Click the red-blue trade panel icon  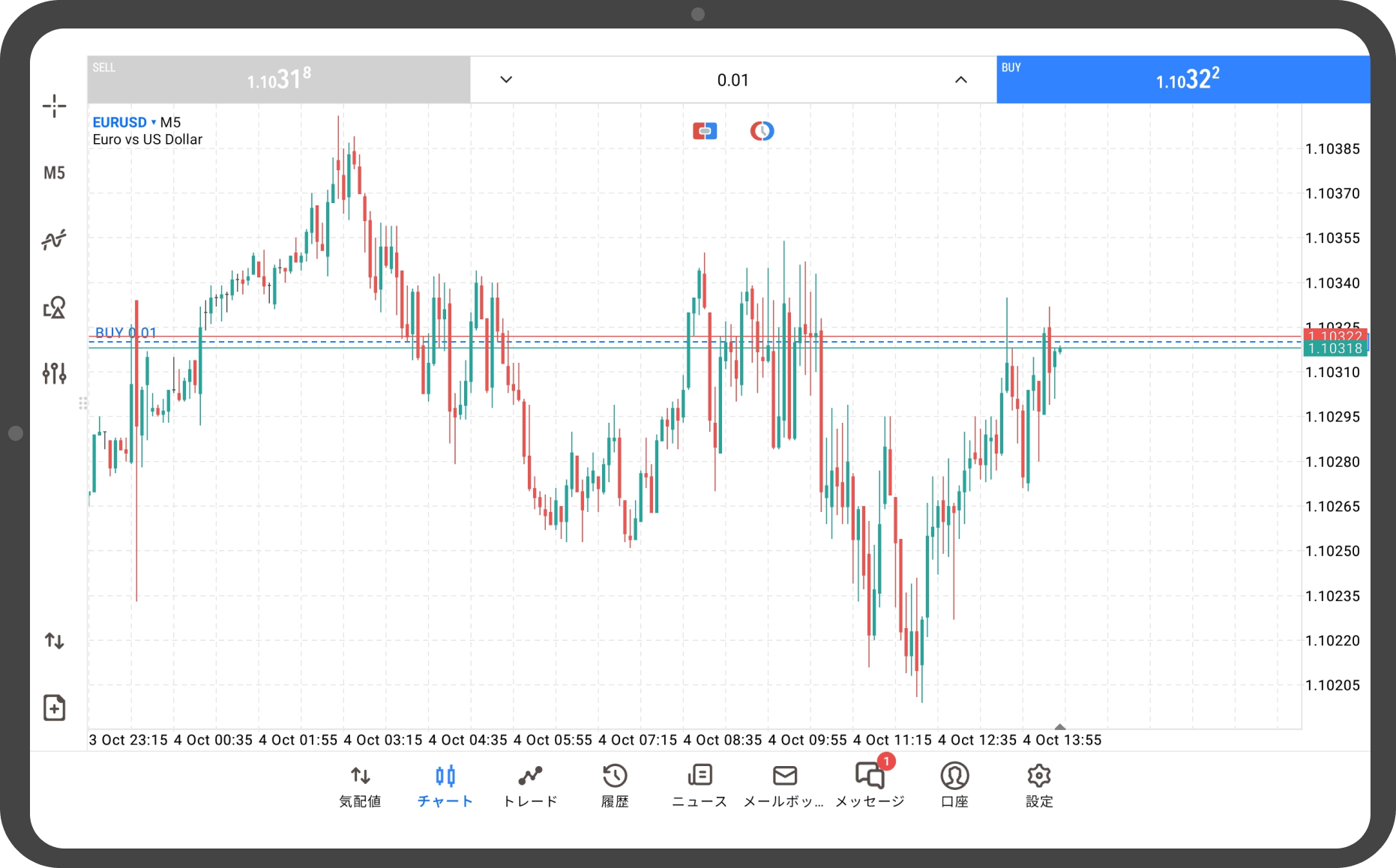[705, 131]
